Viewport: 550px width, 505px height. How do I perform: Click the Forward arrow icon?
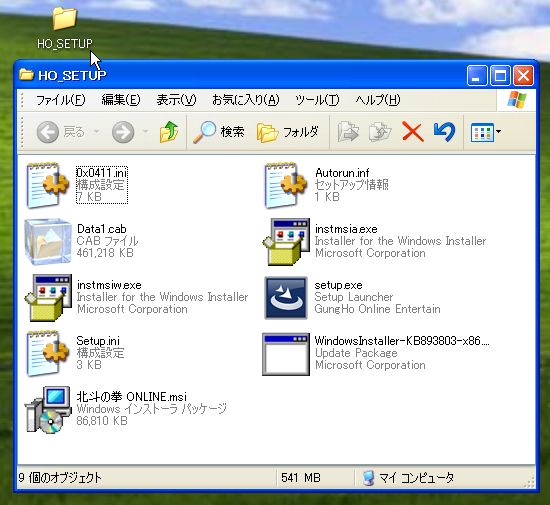(x=123, y=132)
